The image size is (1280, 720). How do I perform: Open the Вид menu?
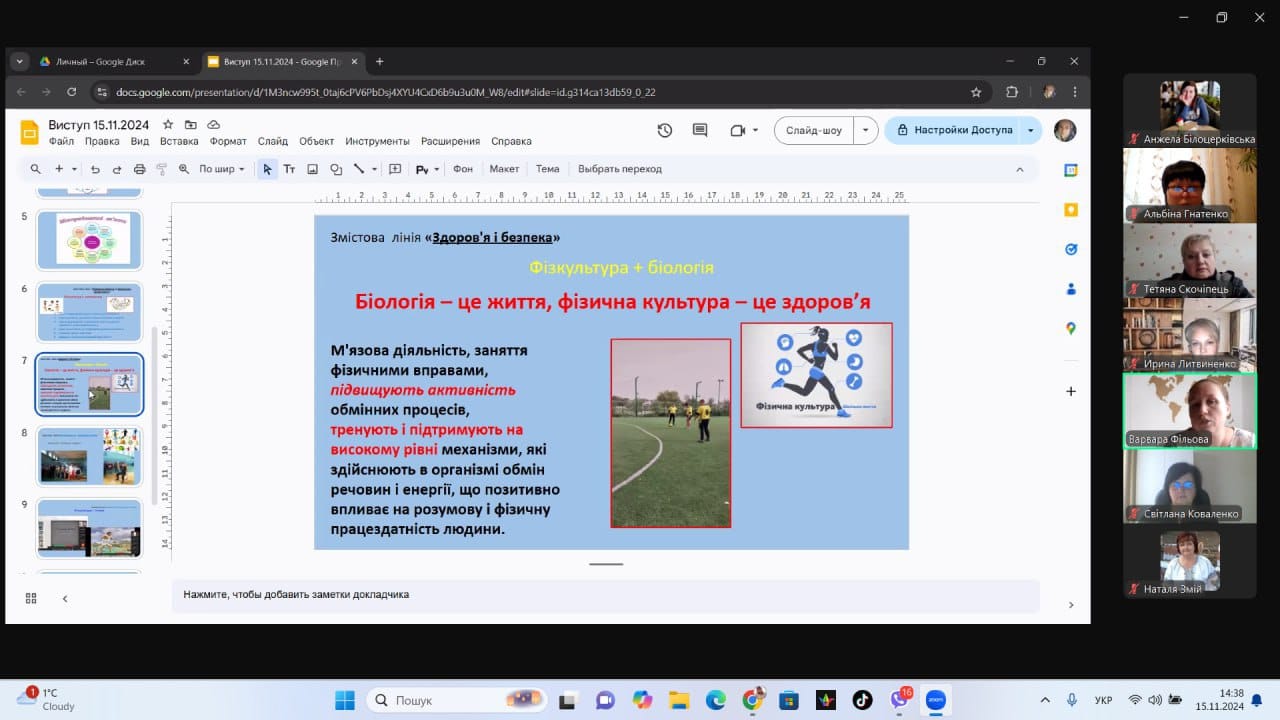coord(140,141)
